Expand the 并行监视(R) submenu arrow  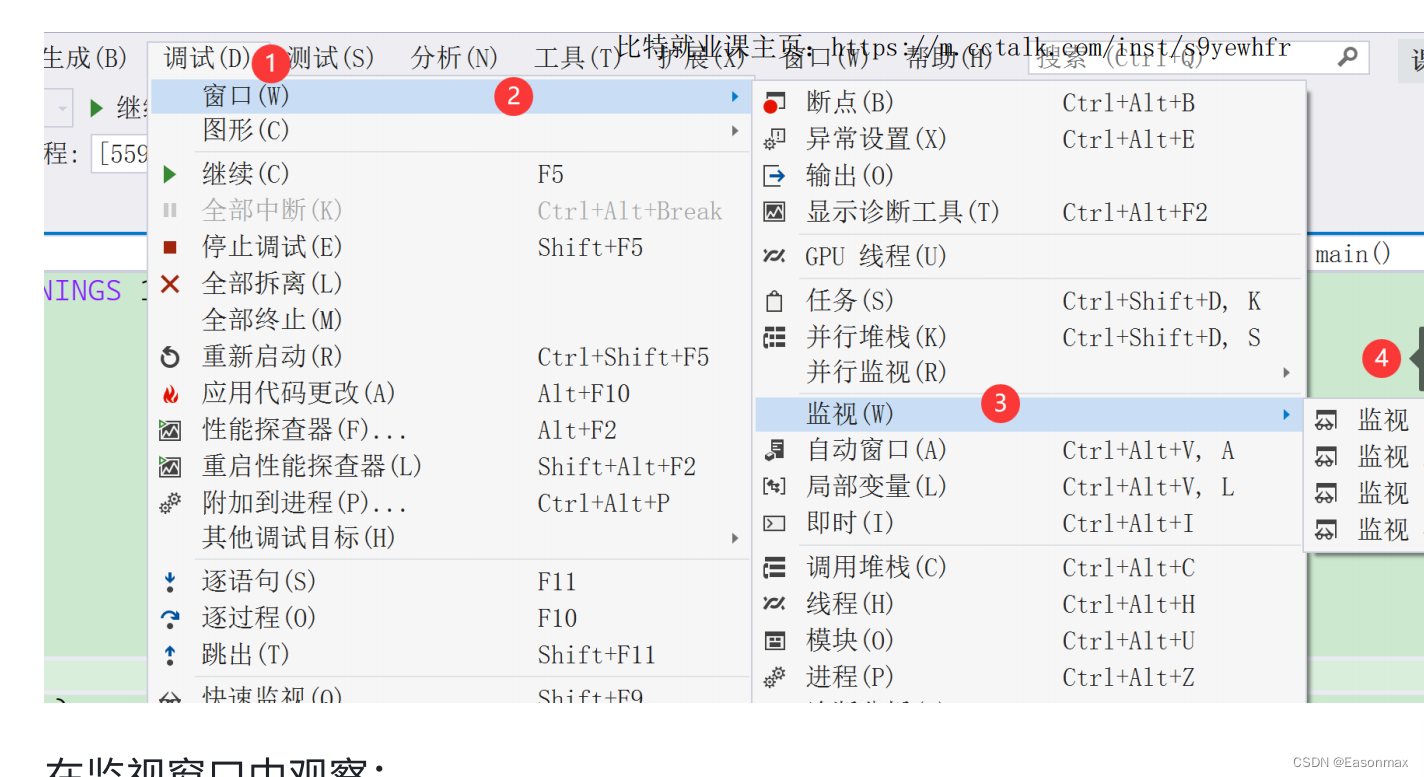(x=1287, y=373)
